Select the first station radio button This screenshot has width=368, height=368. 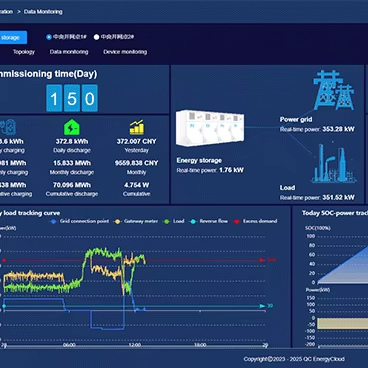coord(49,37)
